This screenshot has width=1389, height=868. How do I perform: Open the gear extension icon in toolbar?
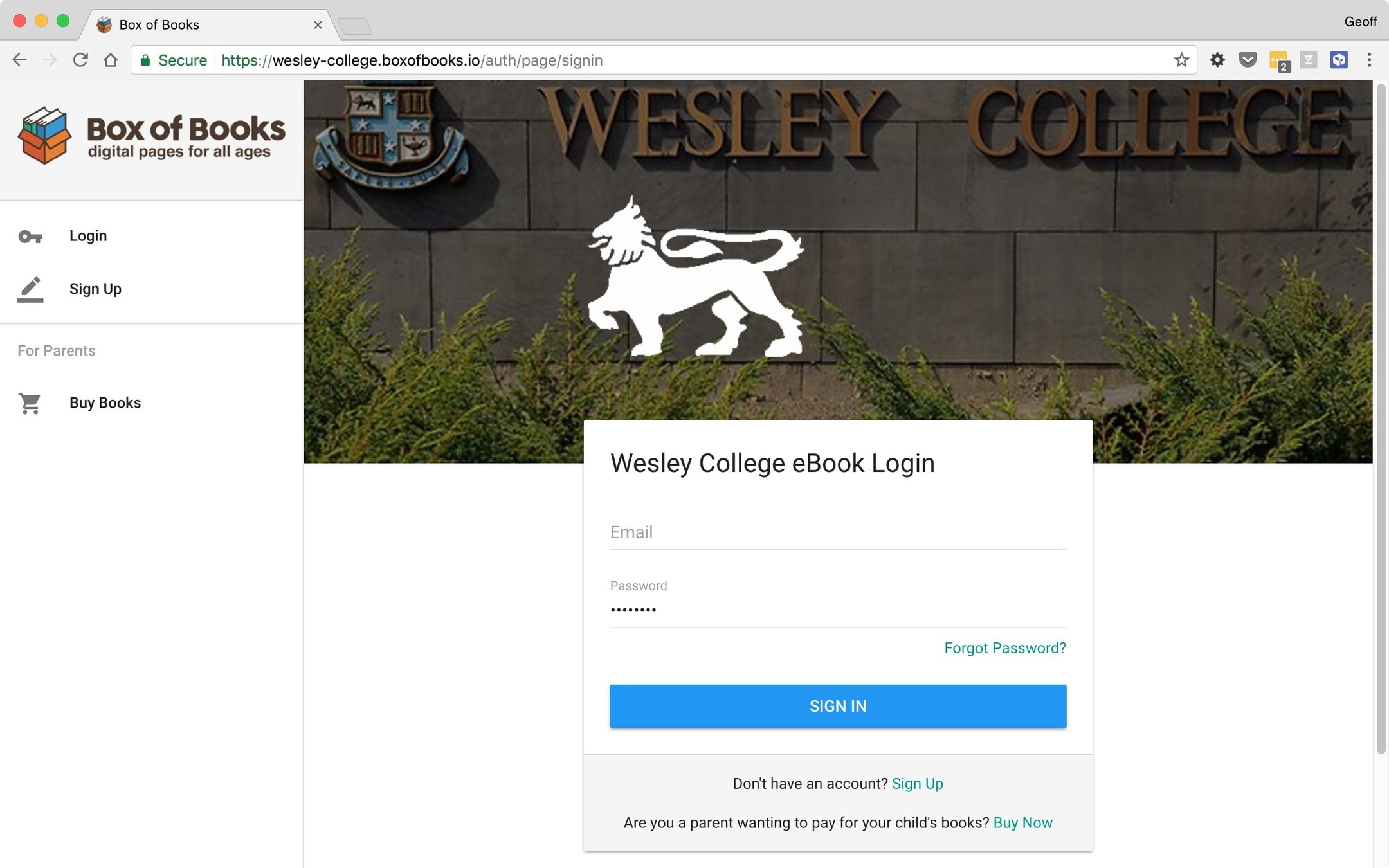tap(1217, 60)
